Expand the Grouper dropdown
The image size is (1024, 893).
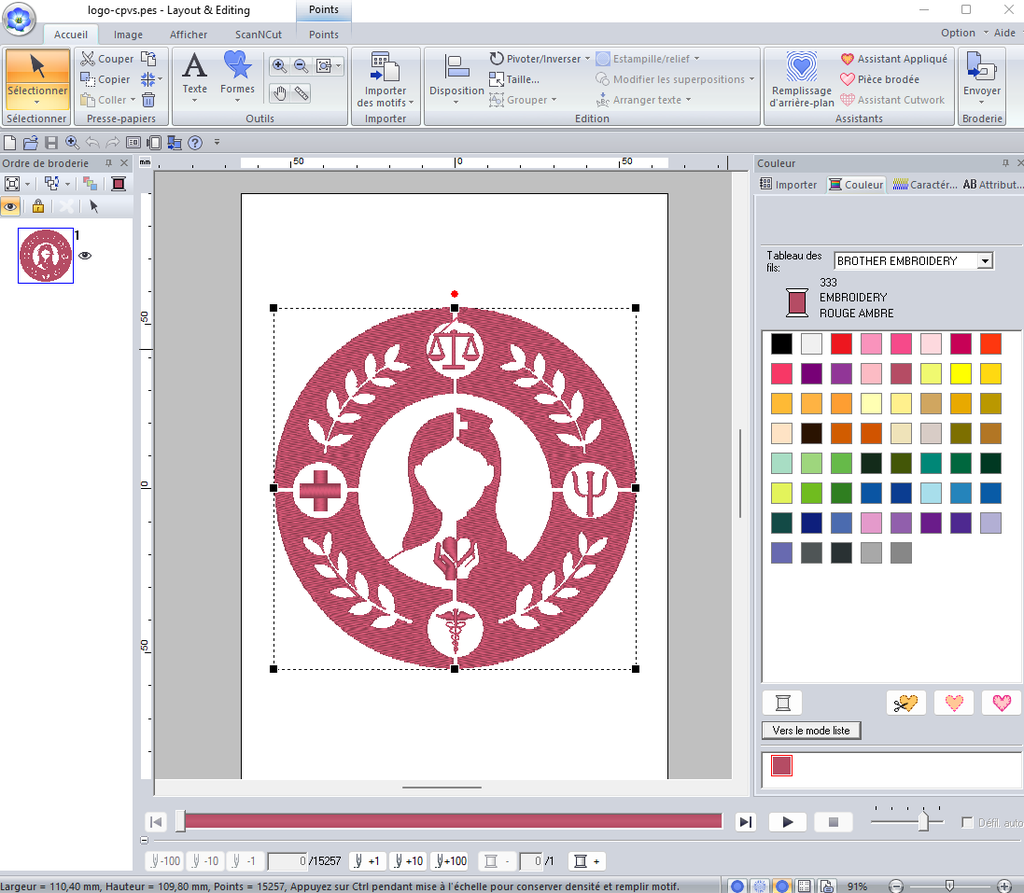pos(555,100)
